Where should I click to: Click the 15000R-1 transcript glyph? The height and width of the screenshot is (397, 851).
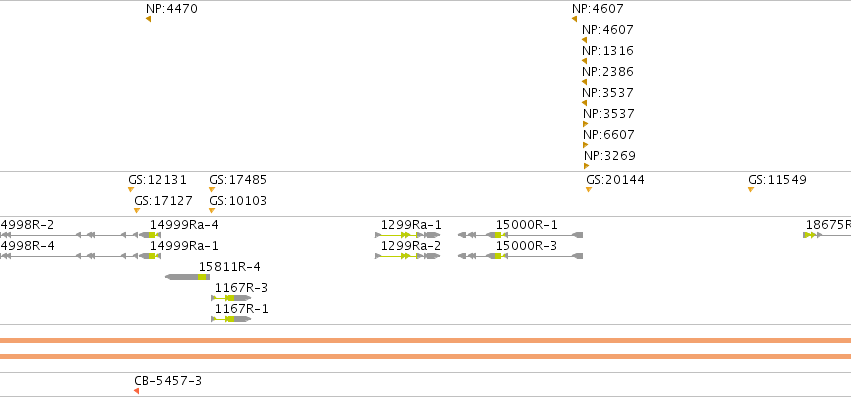click(520, 235)
